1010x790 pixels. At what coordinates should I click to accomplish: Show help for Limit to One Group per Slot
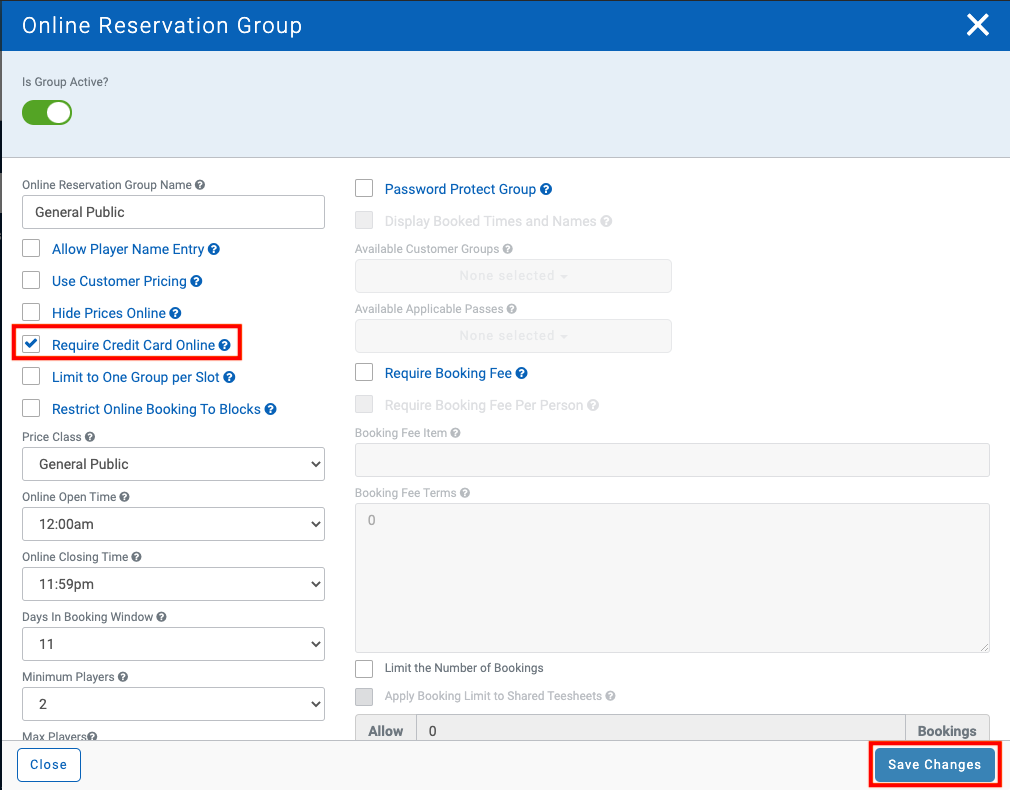(x=229, y=378)
